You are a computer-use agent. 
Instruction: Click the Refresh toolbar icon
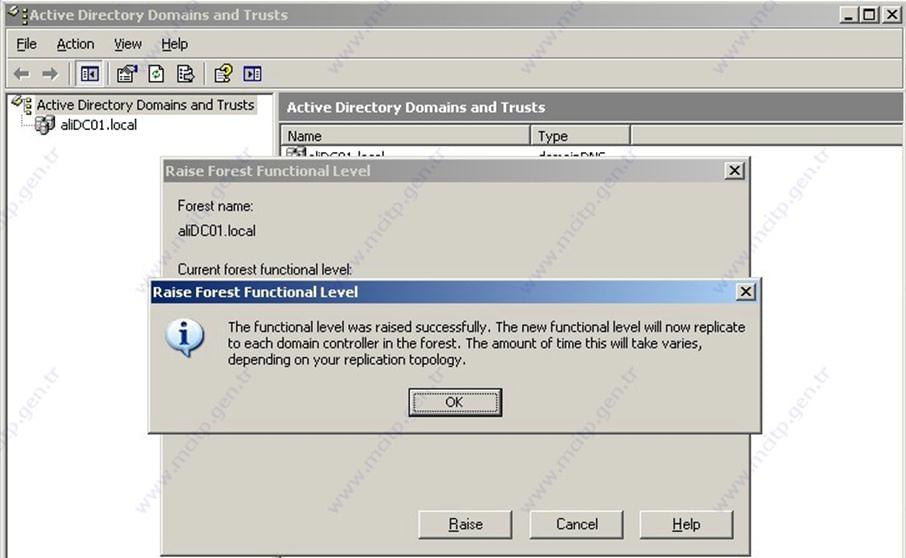point(156,73)
